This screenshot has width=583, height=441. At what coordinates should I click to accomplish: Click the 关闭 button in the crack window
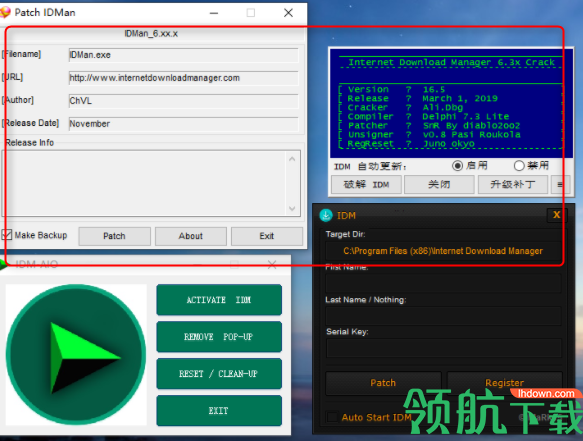coord(439,184)
